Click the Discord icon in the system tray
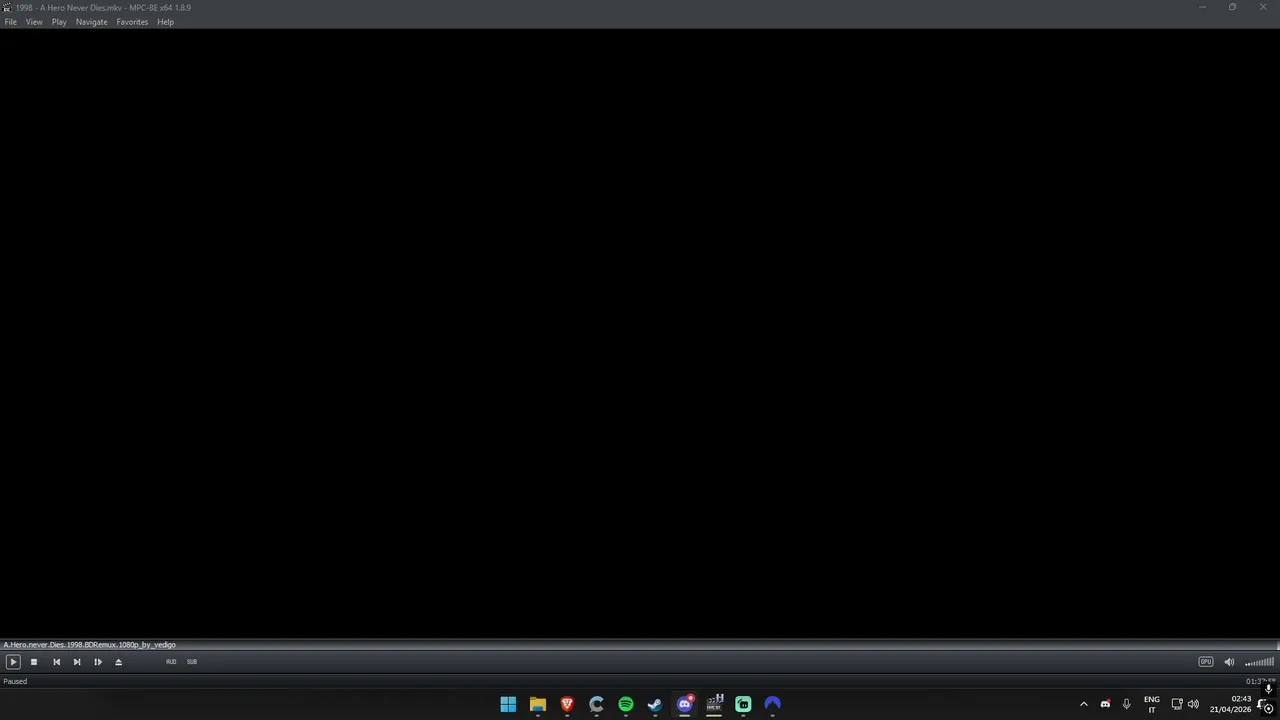 1105,704
